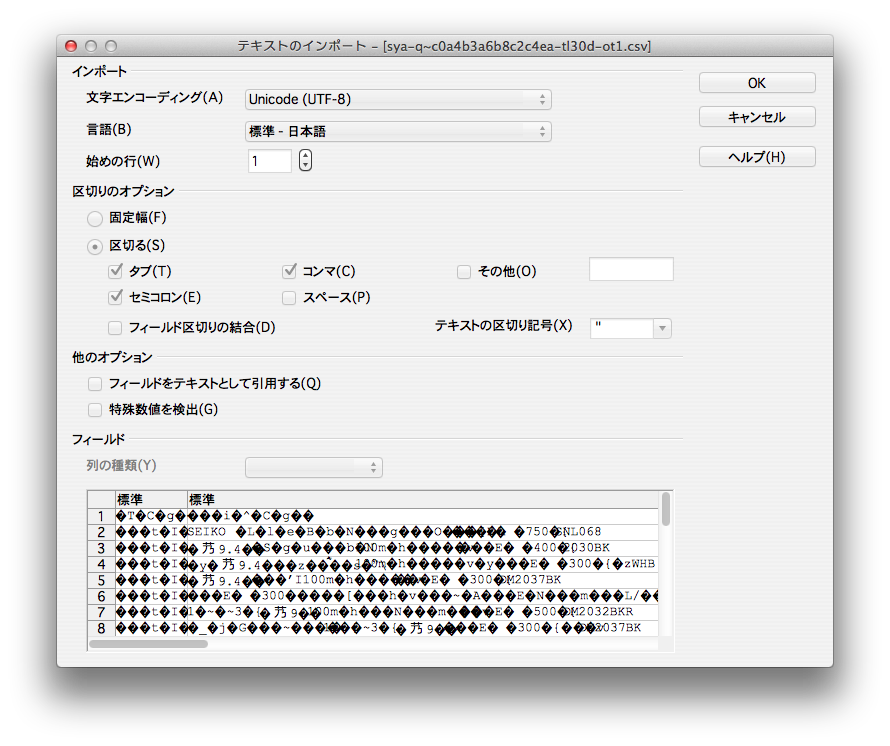Image resolution: width=890 pixels, height=746 pixels.
Task: Open the 言語 標準 - 日本語 dropdown
Action: 398,132
